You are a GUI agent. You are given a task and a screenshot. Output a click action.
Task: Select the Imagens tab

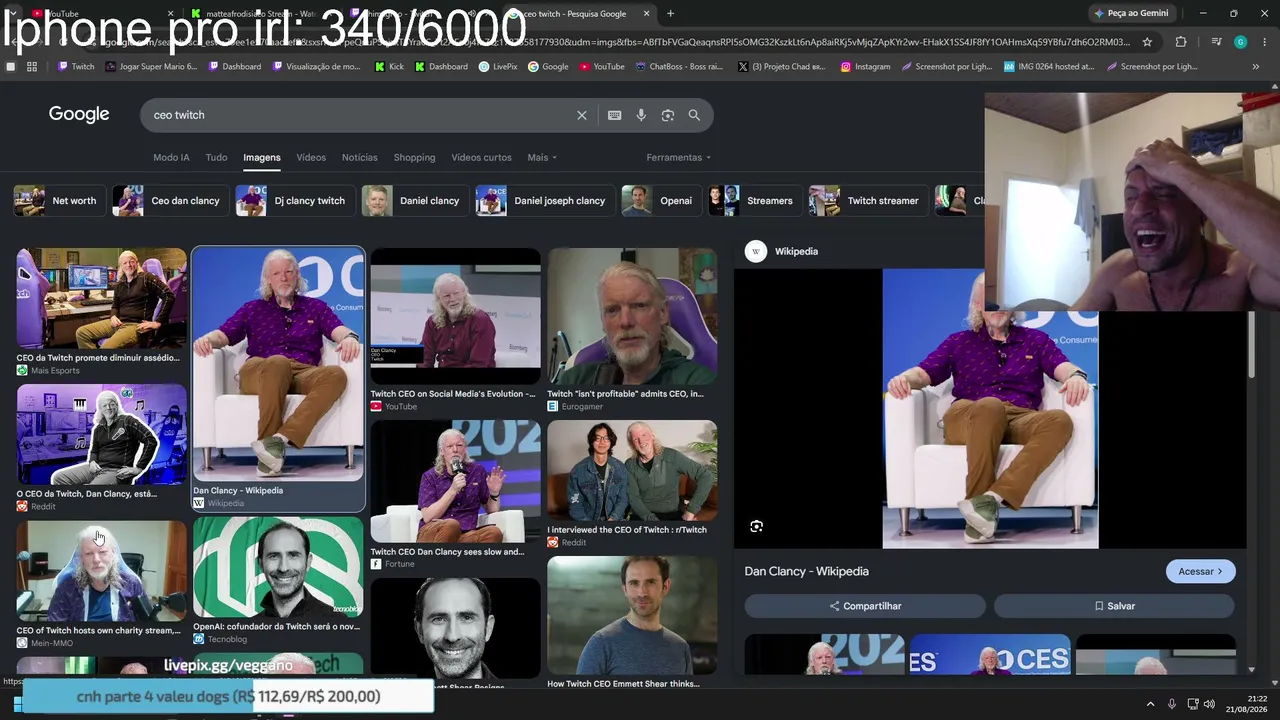[262, 157]
